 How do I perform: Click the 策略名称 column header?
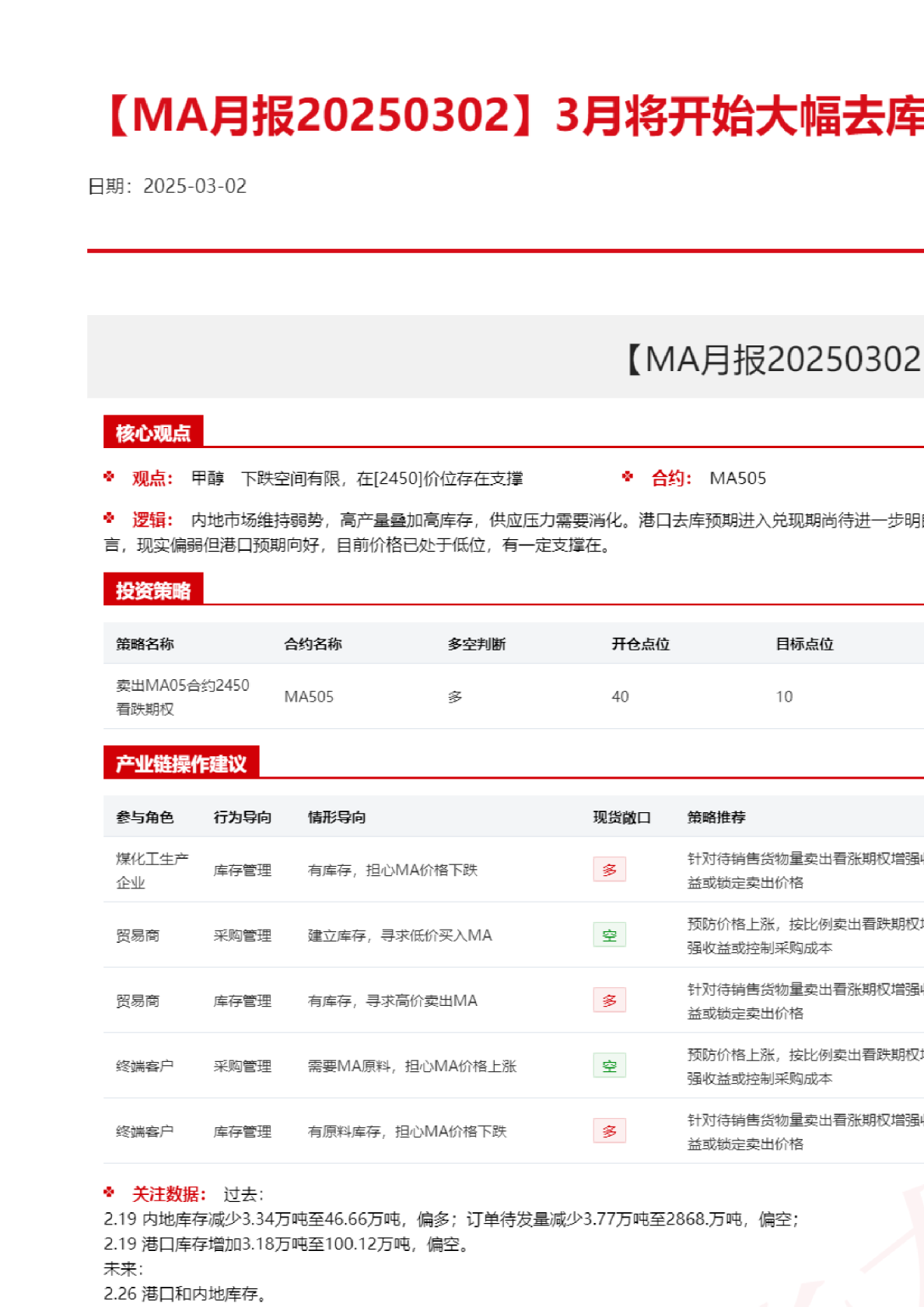145,644
